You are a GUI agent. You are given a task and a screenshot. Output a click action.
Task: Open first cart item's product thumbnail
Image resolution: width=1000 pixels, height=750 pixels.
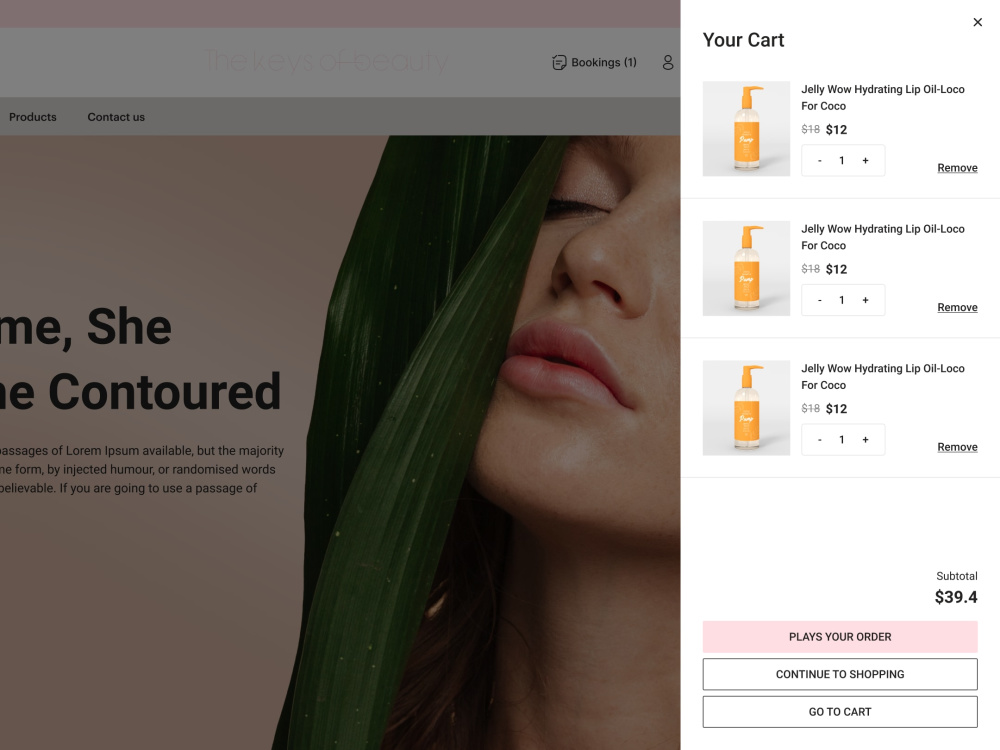[746, 129]
